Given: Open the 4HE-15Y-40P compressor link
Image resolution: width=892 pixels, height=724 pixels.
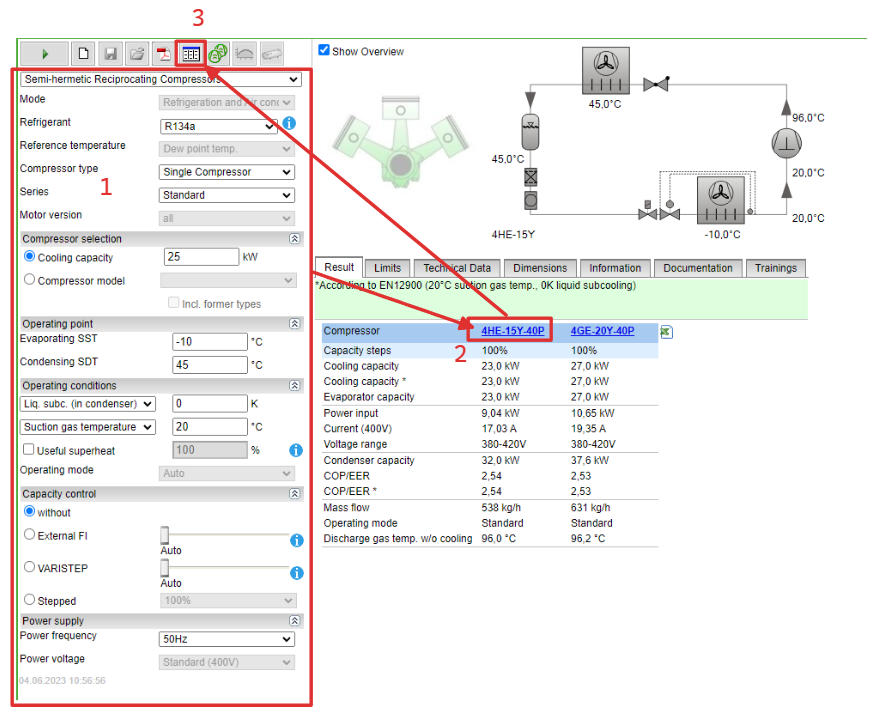Looking at the screenshot, I should tap(512, 331).
